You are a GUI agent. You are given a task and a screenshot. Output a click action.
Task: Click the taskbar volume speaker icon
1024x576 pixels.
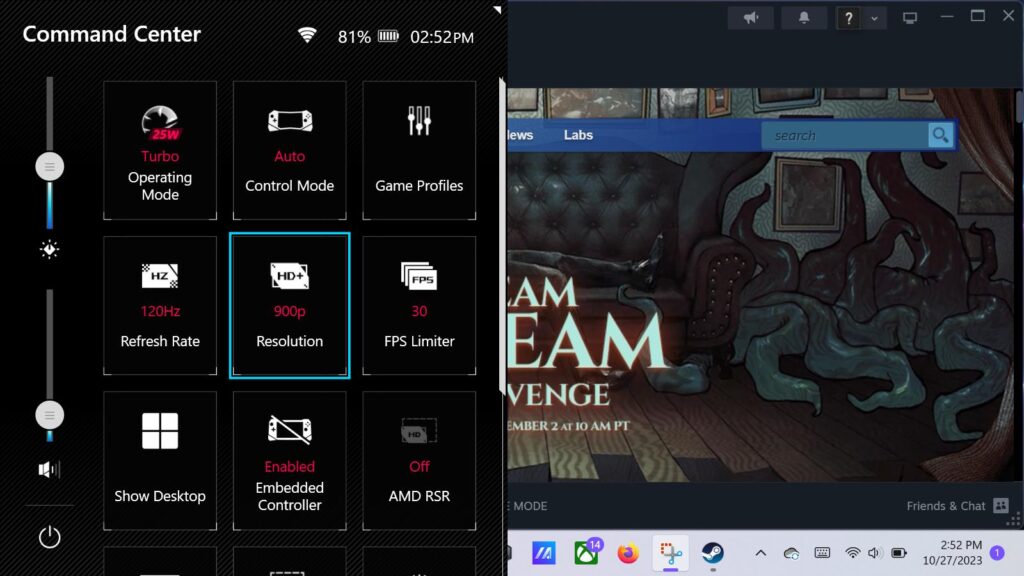click(x=874, y=553)
